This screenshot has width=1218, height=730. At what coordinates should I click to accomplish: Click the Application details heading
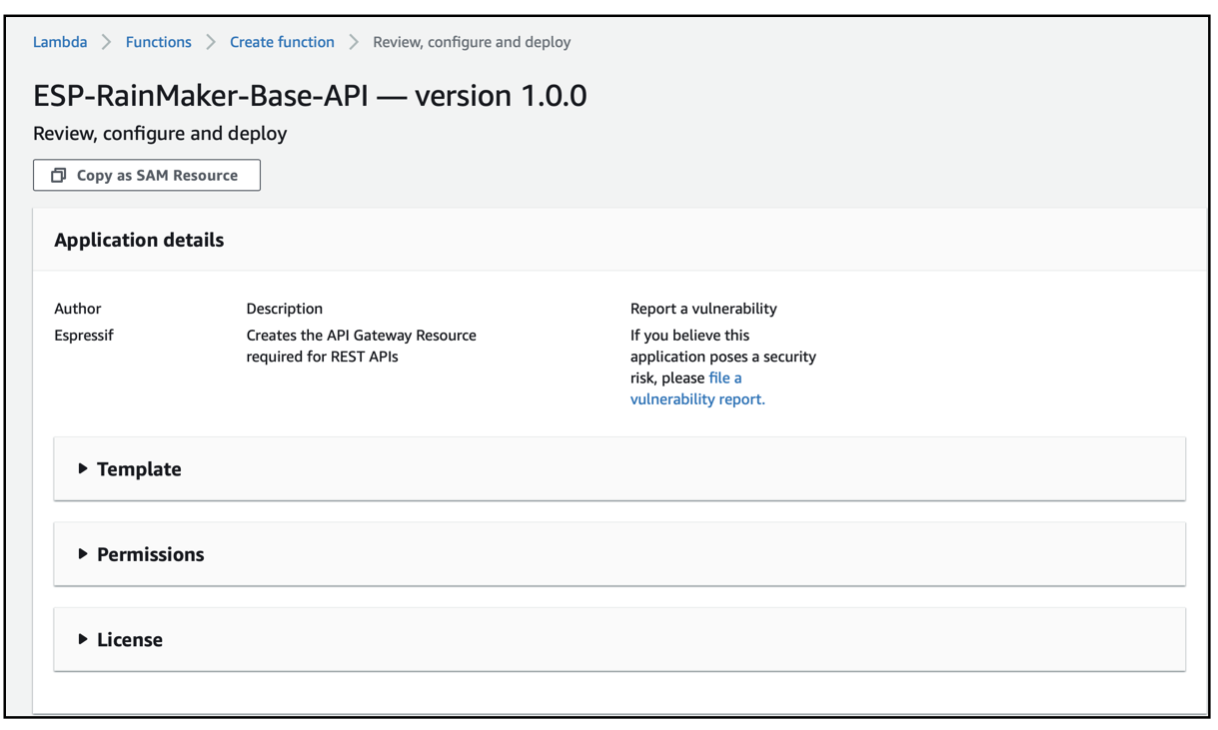point(139,240)
